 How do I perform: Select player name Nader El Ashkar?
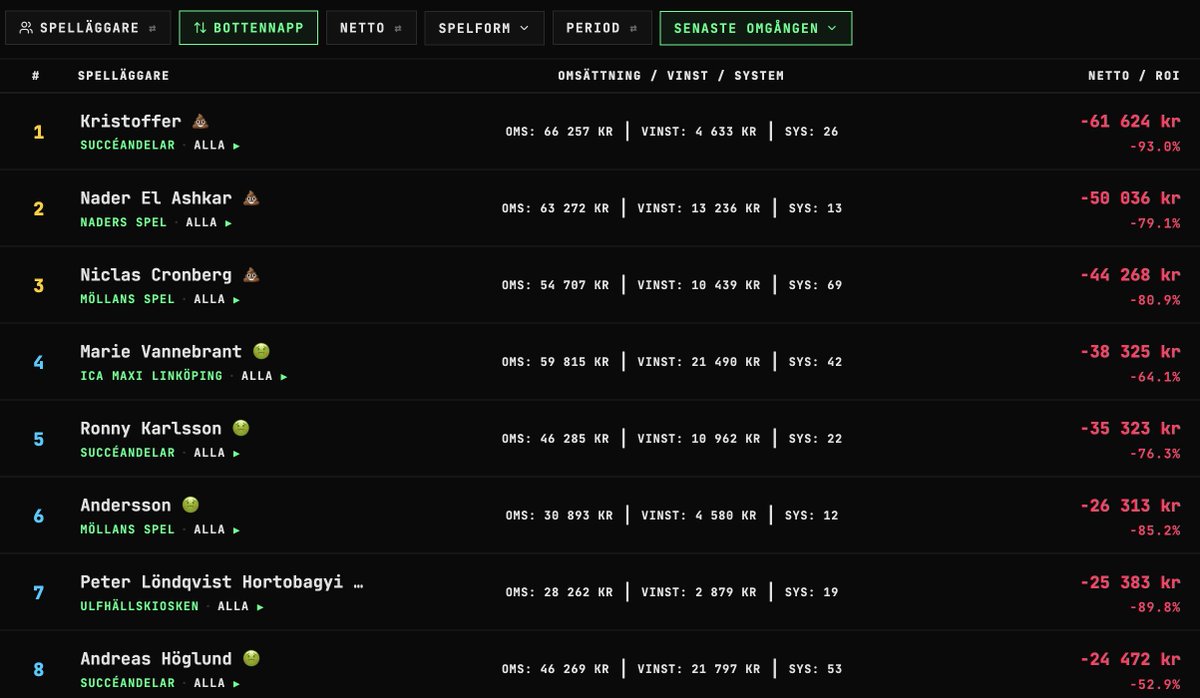tap(156, 198)
